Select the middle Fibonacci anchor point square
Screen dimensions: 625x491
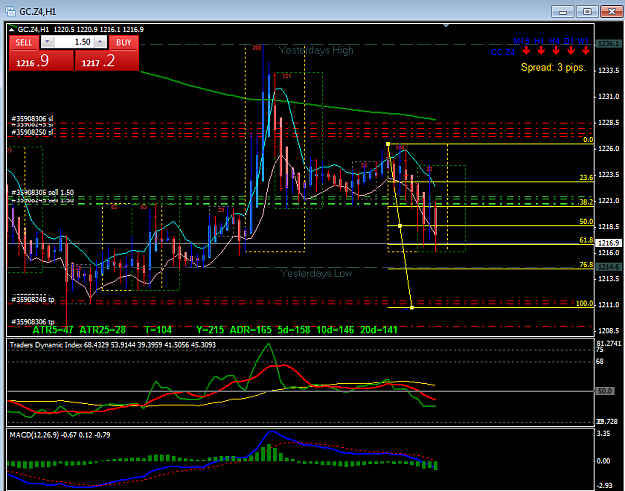[400, 226]
